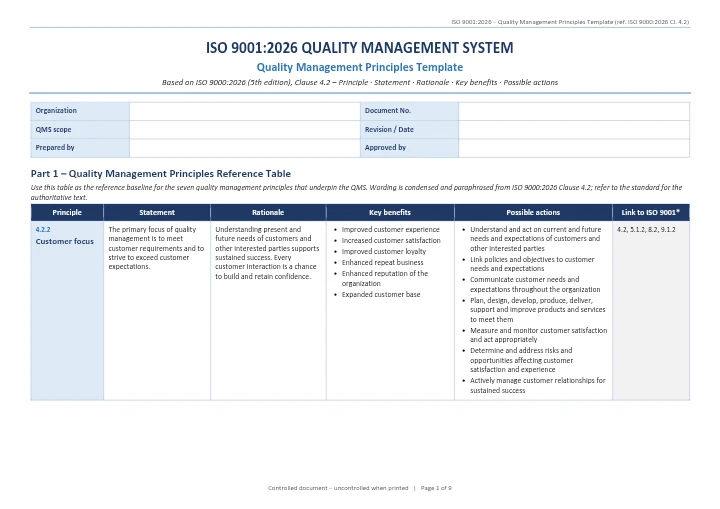
Task: Click the page header reference text
Action: pyautogui.click(x=570, y=22)
